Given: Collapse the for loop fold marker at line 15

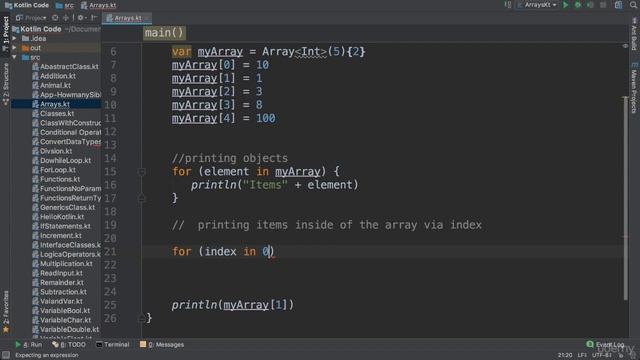Looking at the screenshot, I should point(141,172).
